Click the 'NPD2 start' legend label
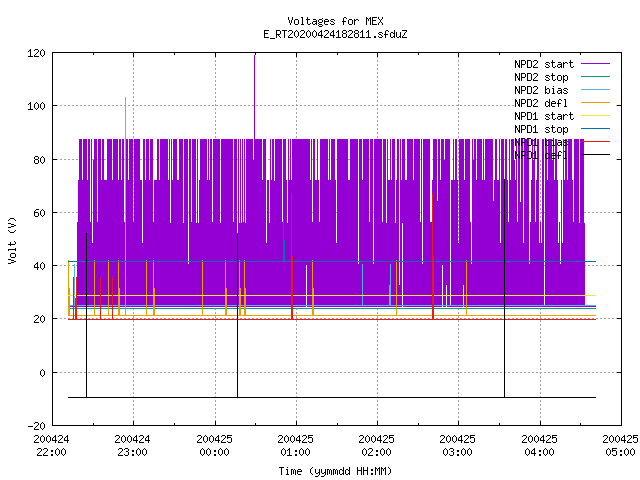 (544, 64)
